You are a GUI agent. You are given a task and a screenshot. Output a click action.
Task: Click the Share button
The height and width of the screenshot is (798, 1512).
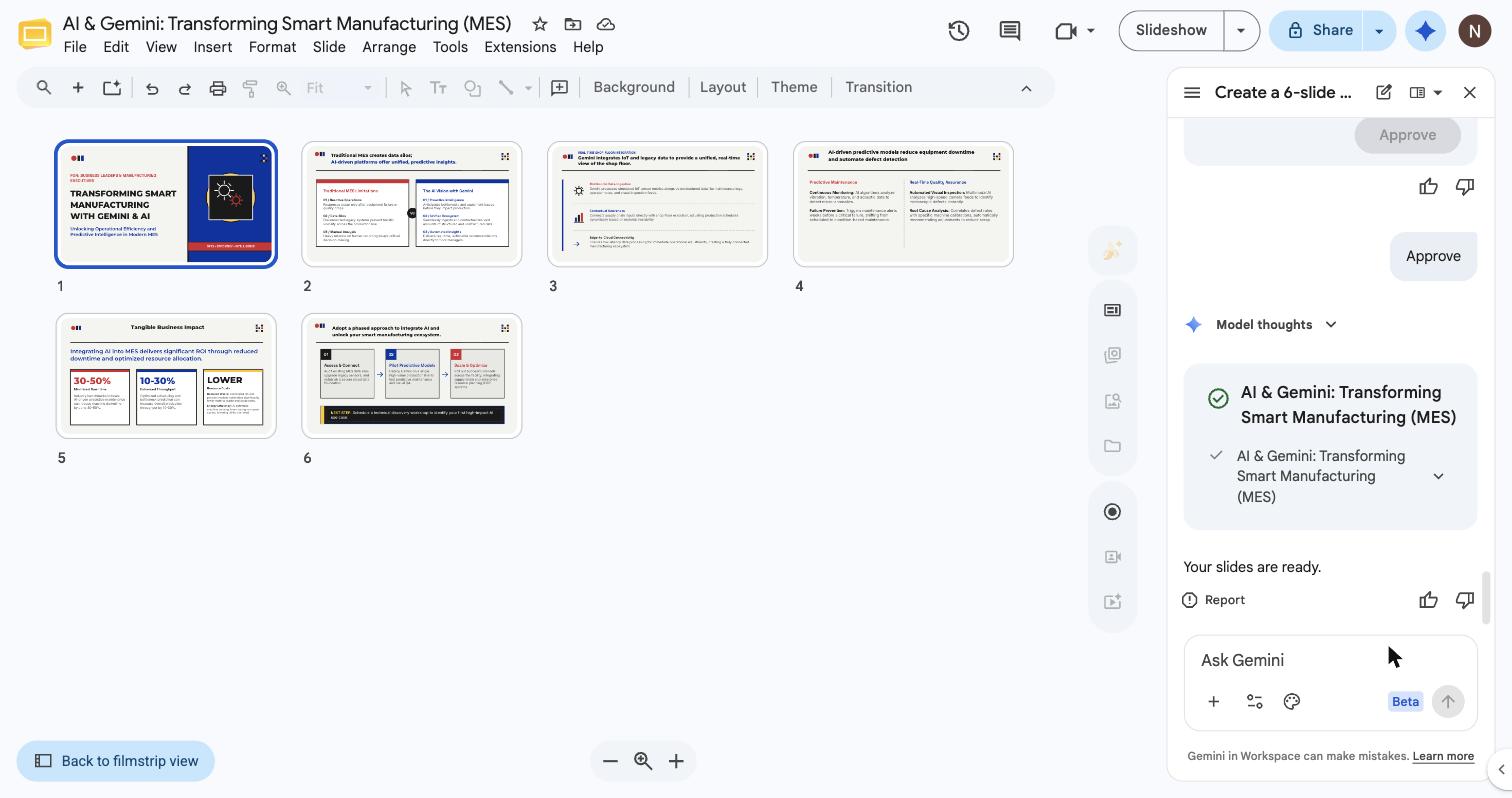[1318, 31]
